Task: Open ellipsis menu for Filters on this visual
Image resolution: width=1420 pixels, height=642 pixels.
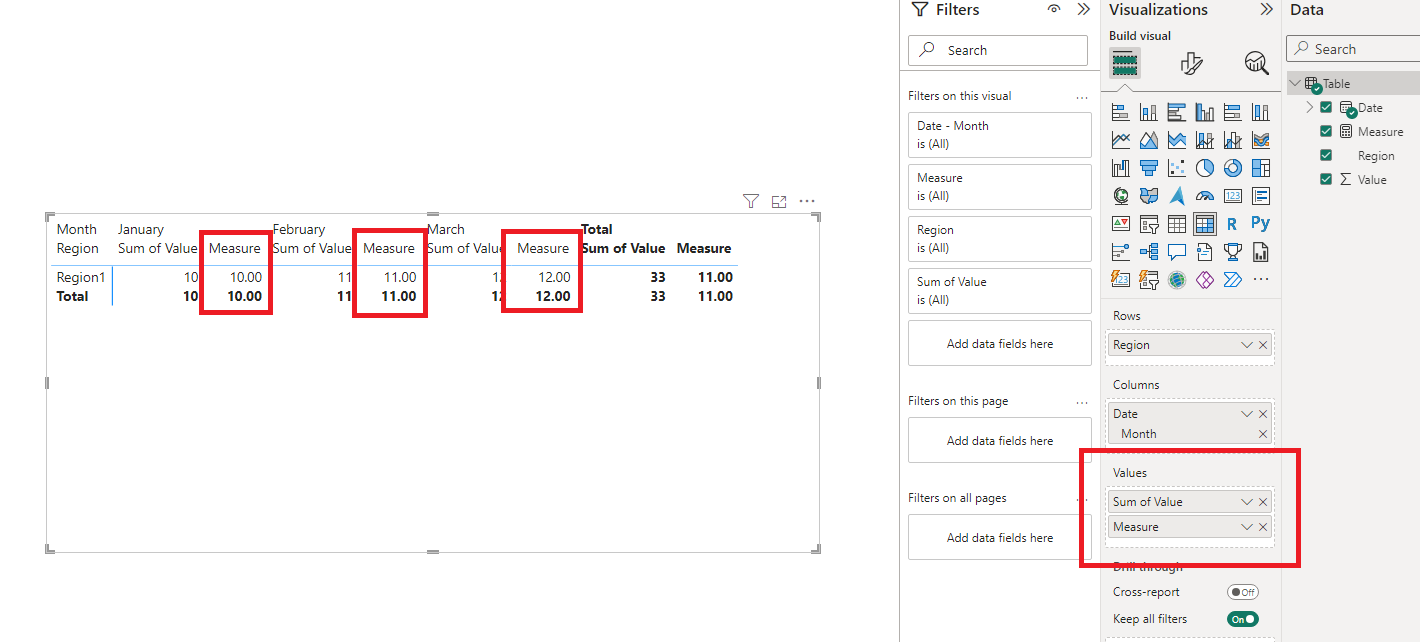Action: pos(1081,97)
